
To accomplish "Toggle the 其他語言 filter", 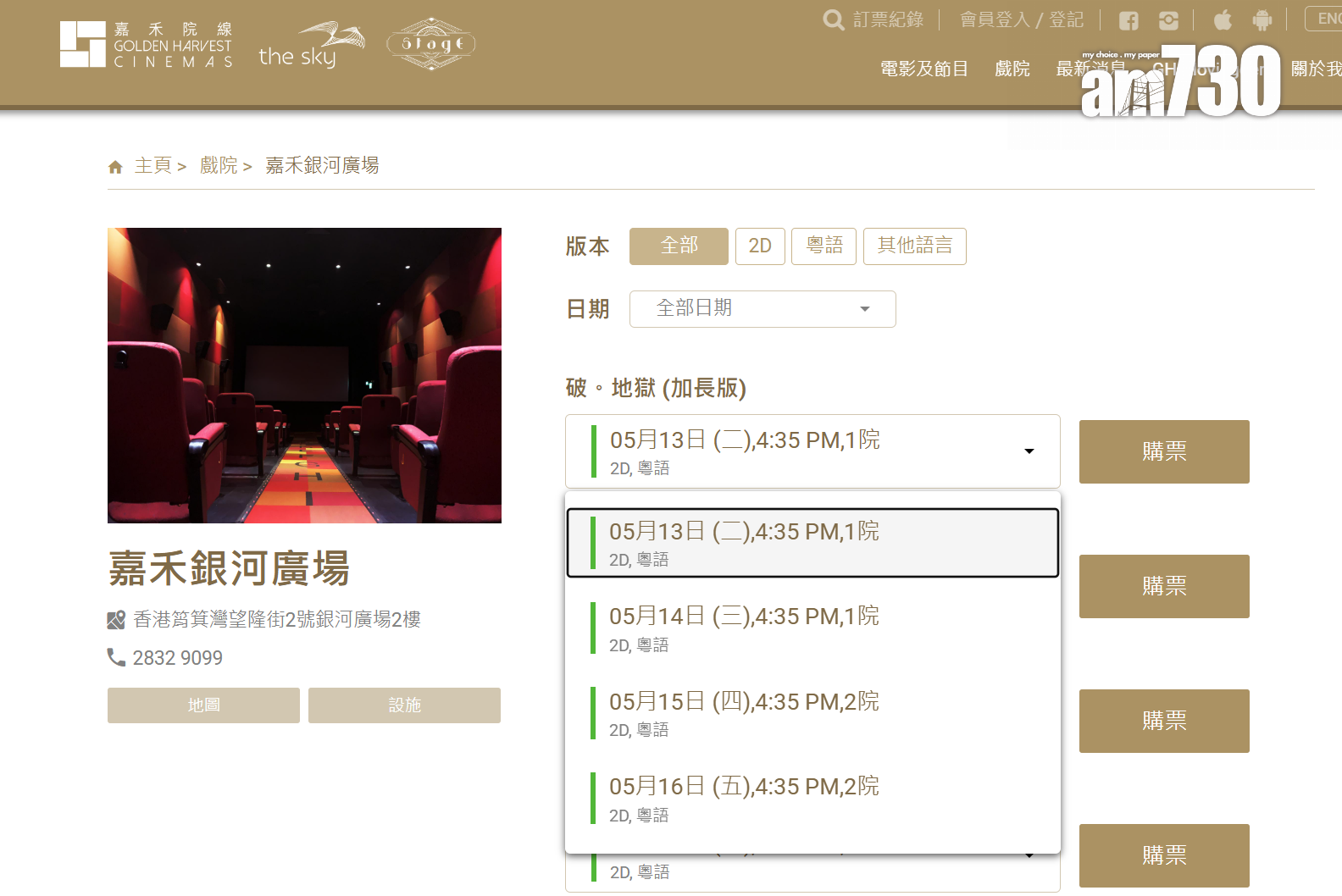I will pyautogui.click(x=914, y=246).
